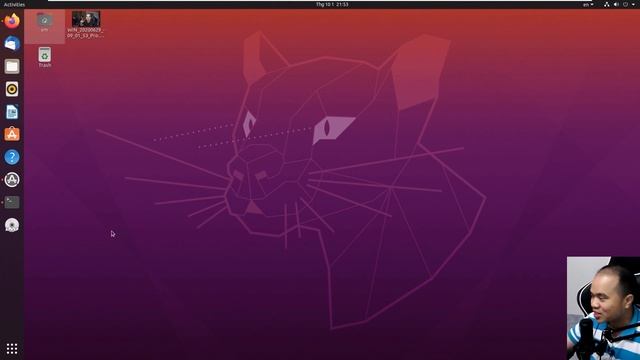
Task: Open Ubuntu Software store
Action: tap(12, 134)
